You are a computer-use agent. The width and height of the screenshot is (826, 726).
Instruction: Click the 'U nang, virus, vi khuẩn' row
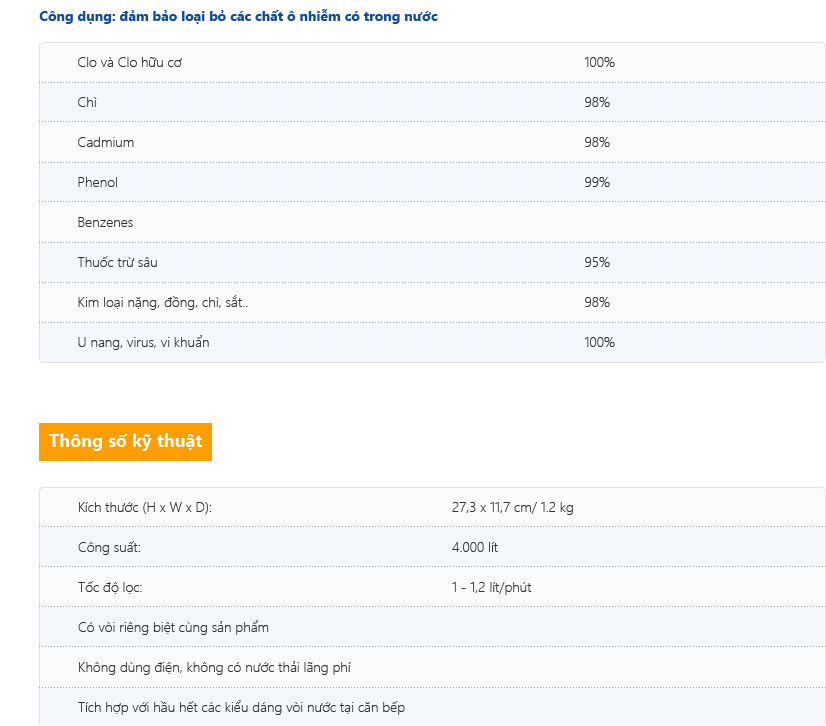coord(143,342)
